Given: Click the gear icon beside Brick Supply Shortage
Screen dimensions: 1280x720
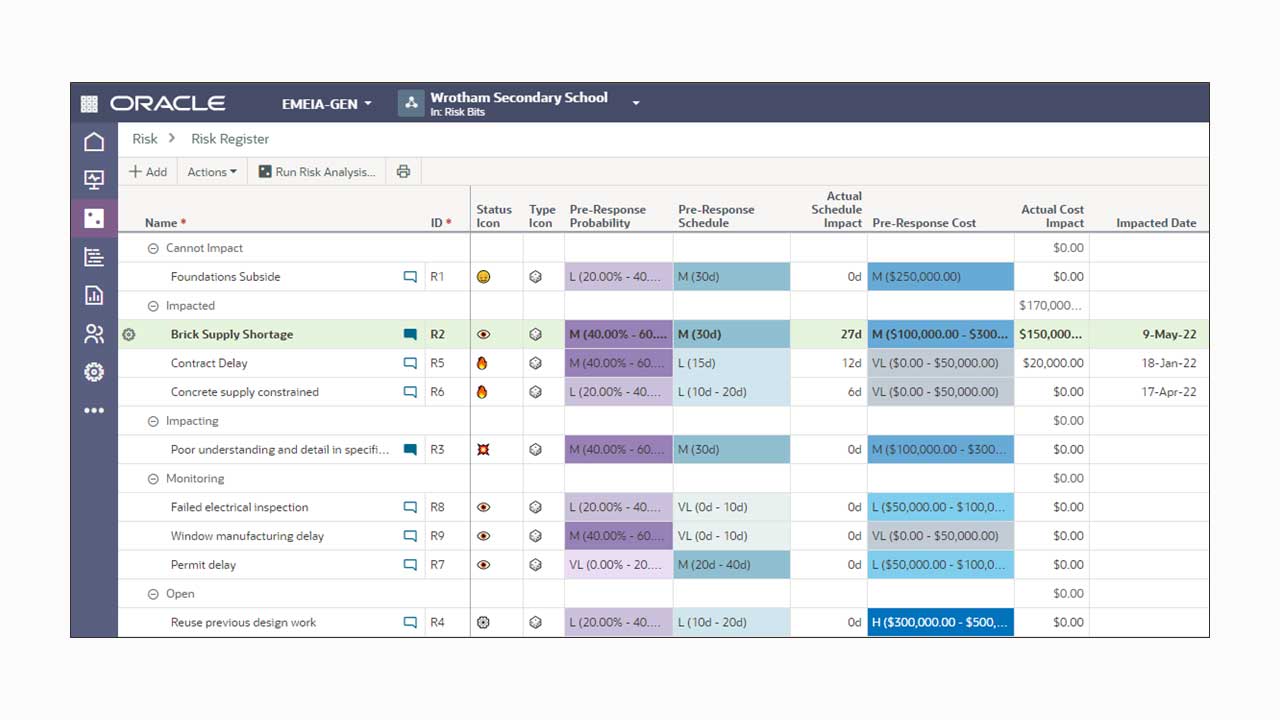Looking at the screenshot, I should tap(128, 334).
